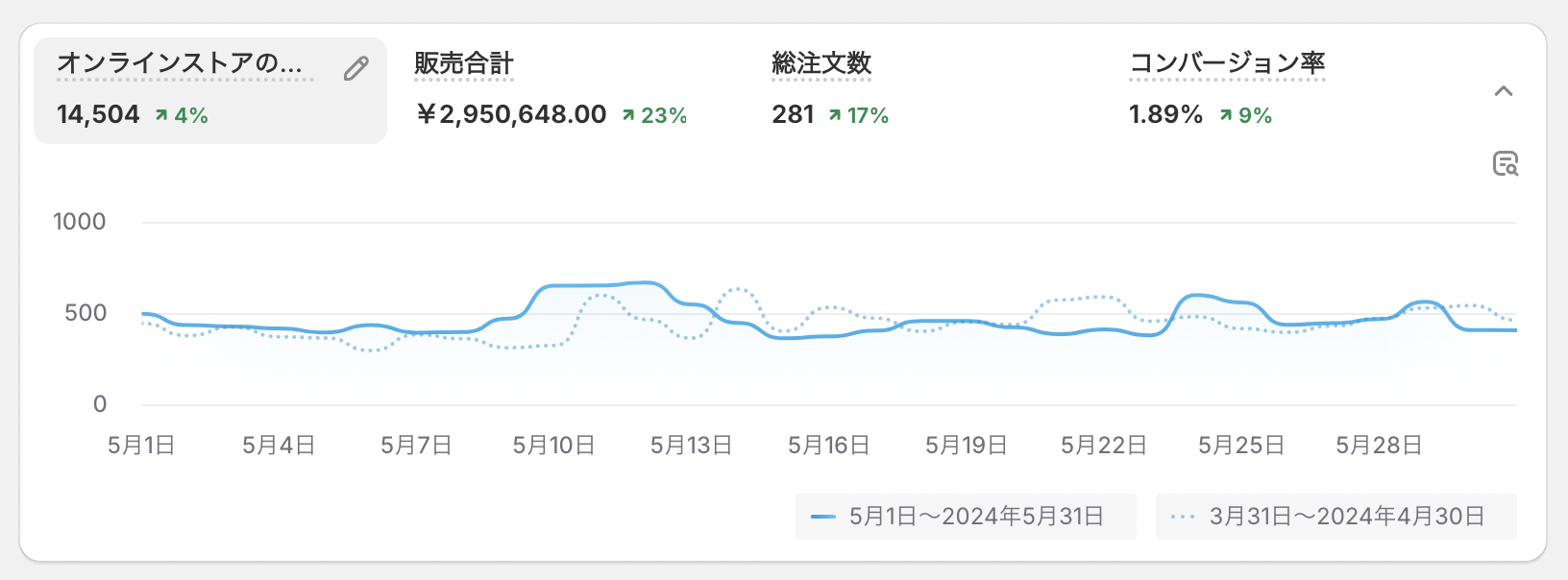Click the dotted line legend swatch
The image size is (1568, 580).
click(x=1183, y=517)
